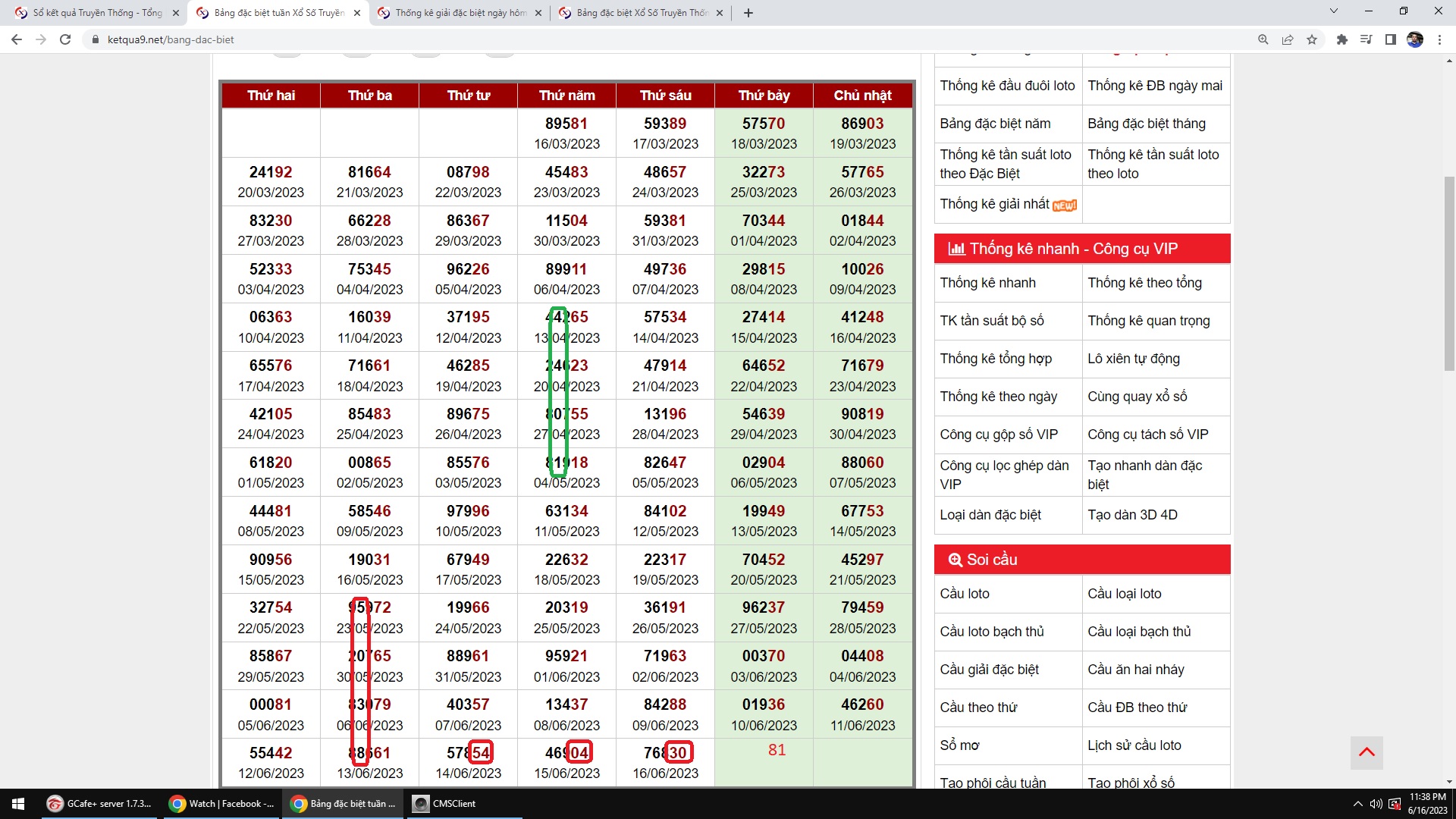
Task: Switch to Thống kê giải đặc biệt tab
Action: pos(460,13)
